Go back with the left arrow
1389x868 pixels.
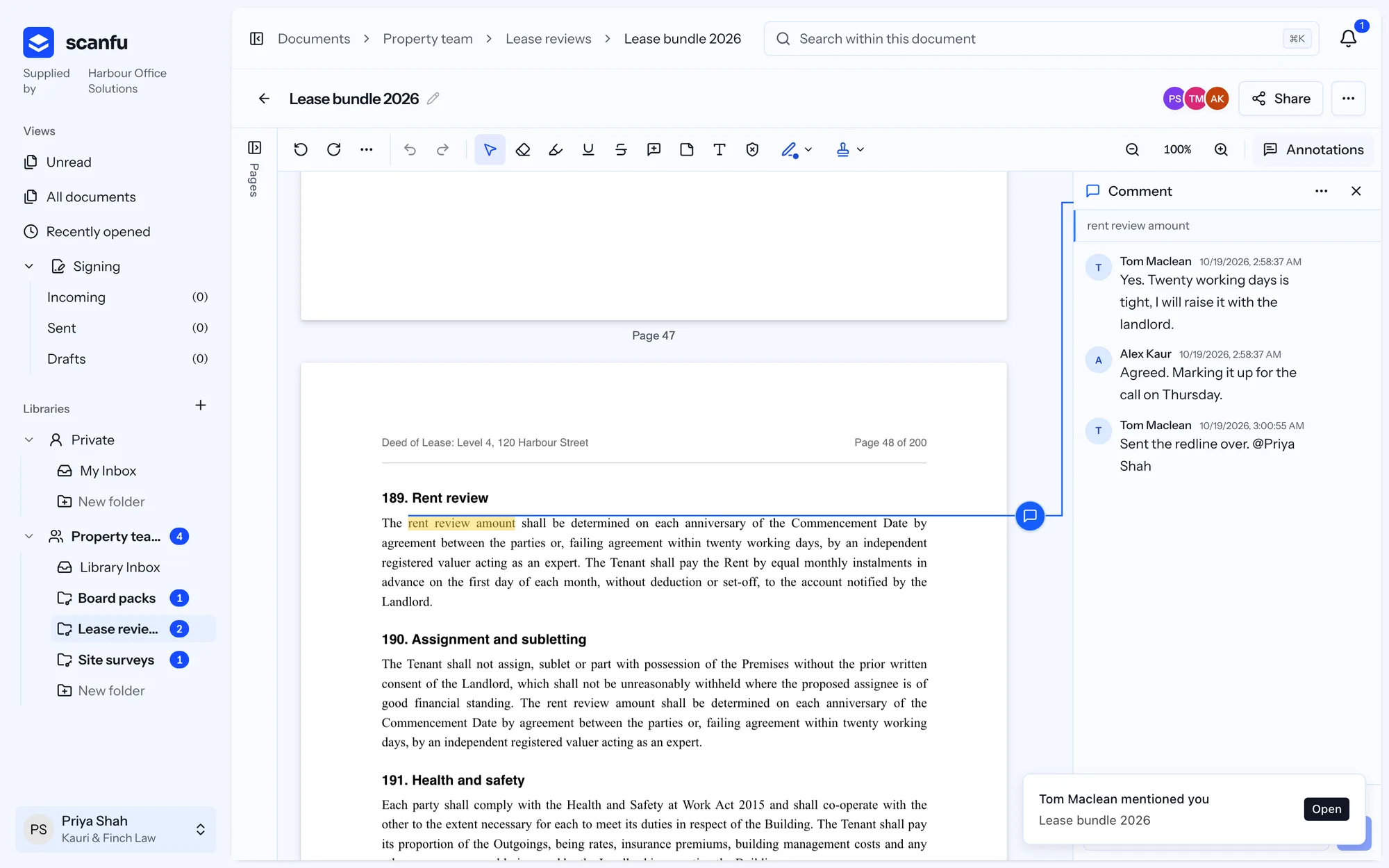pyautogui.click(x=264, y=99)
